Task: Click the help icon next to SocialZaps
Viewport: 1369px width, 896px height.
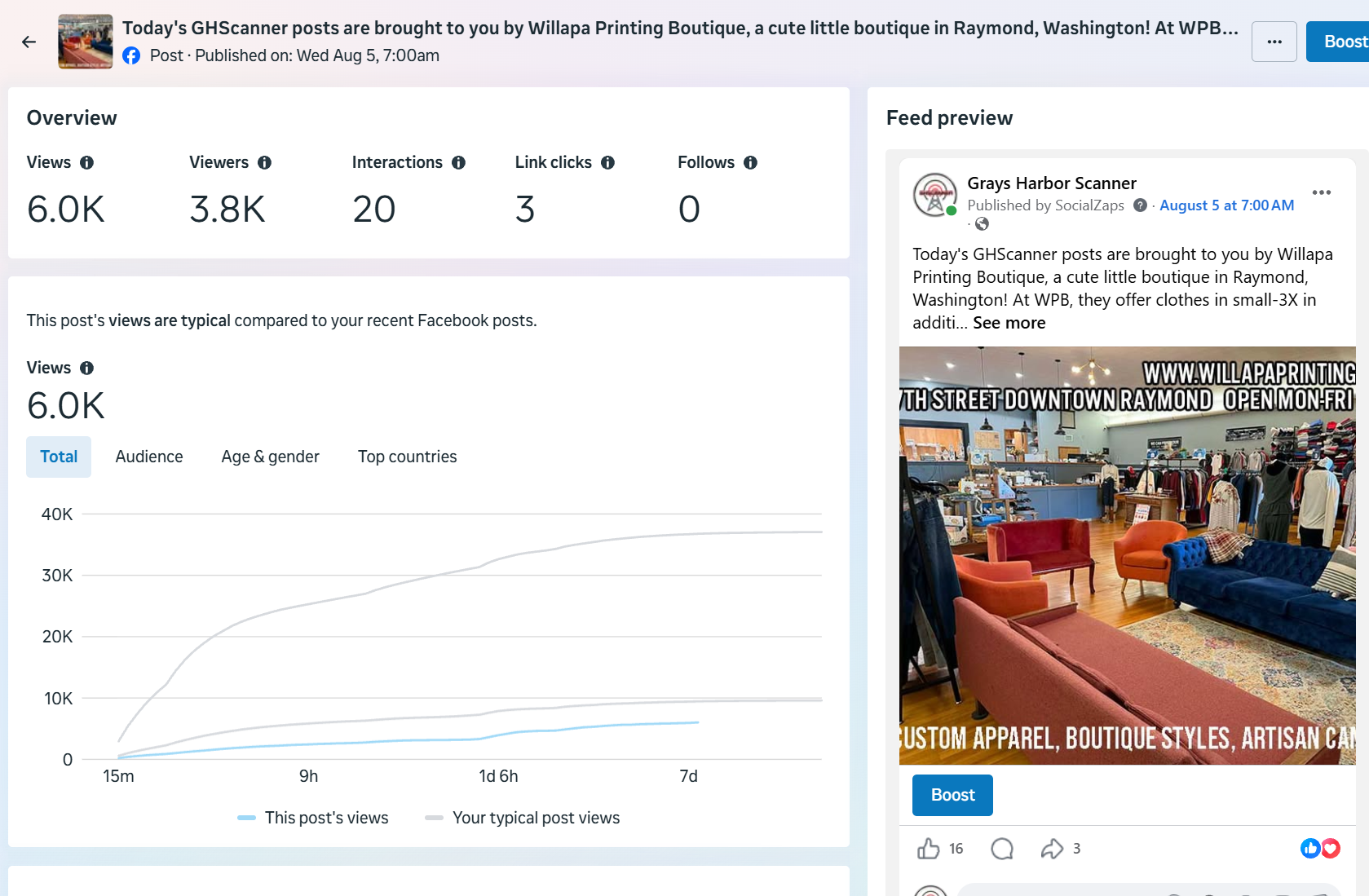Action: pos(1140,205)
